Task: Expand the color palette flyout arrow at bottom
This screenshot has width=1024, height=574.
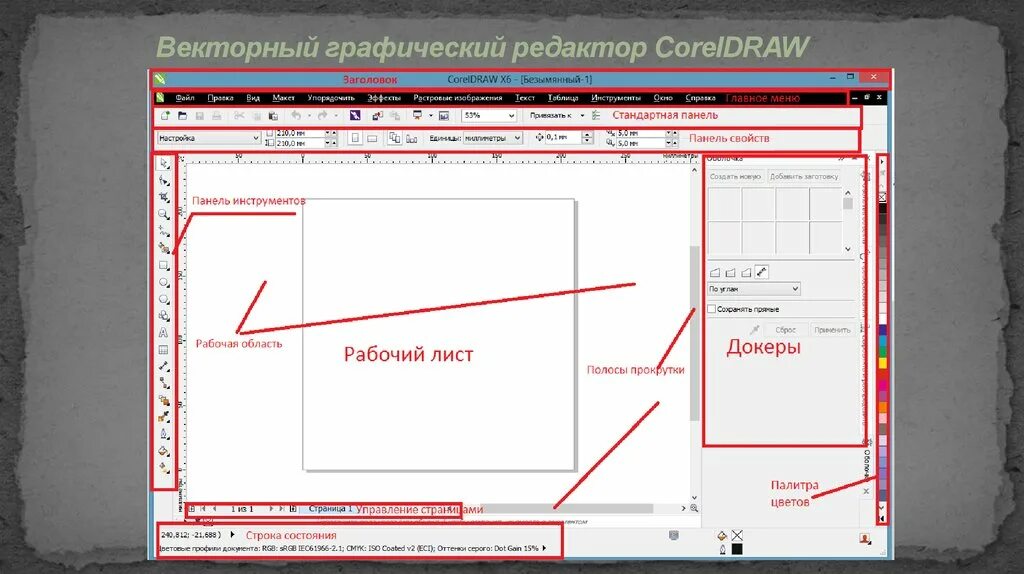Action: [x=882, y=518]
